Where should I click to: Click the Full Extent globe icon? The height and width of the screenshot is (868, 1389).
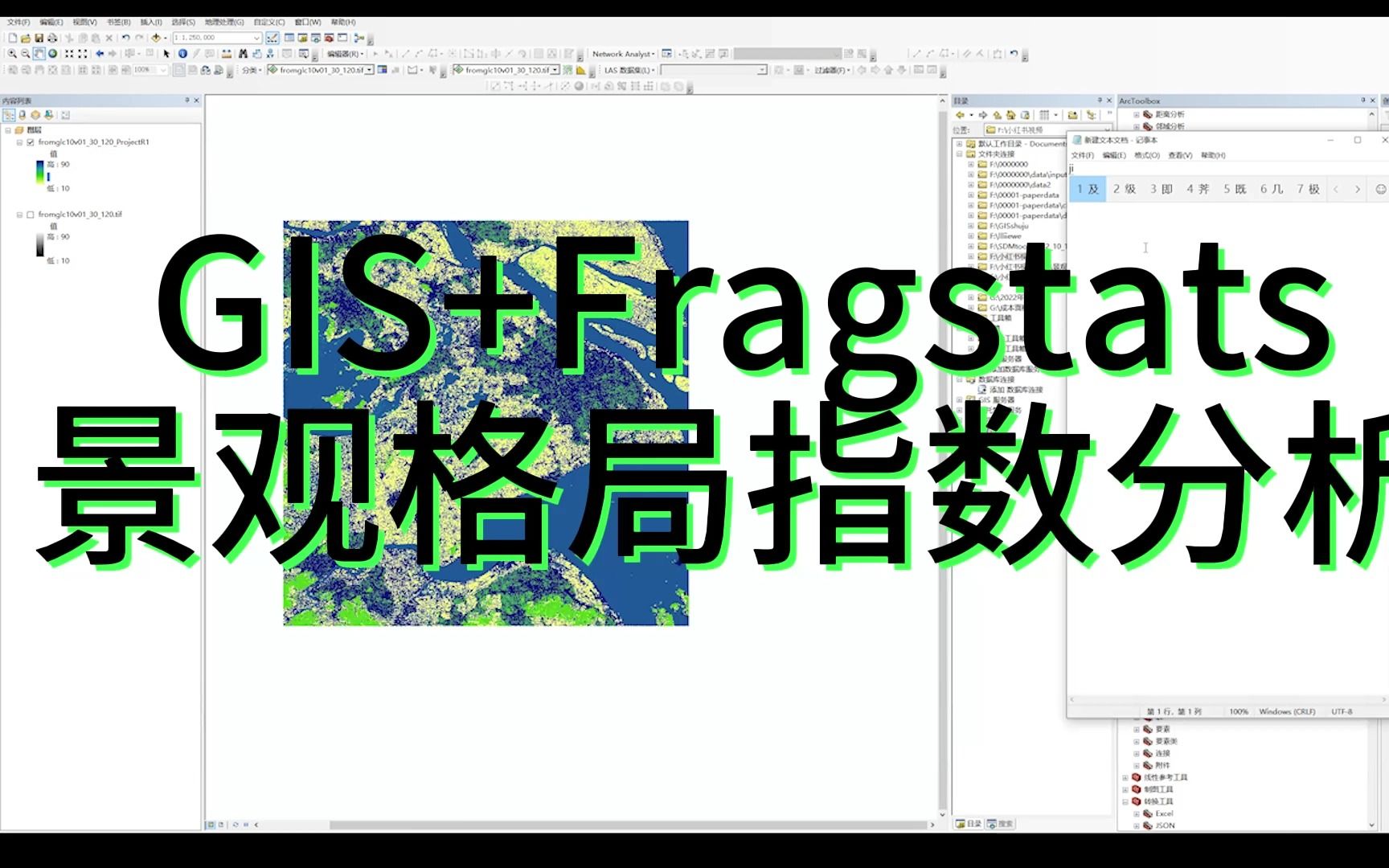point(53,53)
